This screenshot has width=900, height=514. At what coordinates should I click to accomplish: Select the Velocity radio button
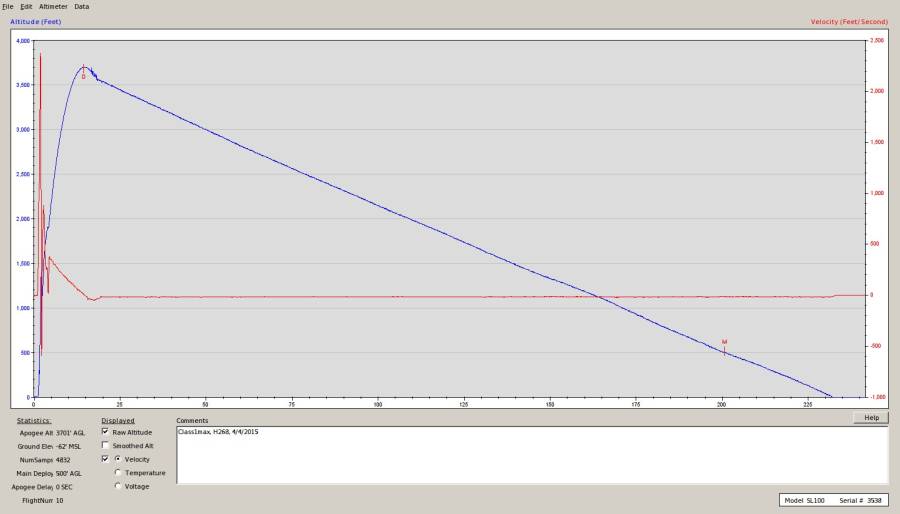[118, 459]
